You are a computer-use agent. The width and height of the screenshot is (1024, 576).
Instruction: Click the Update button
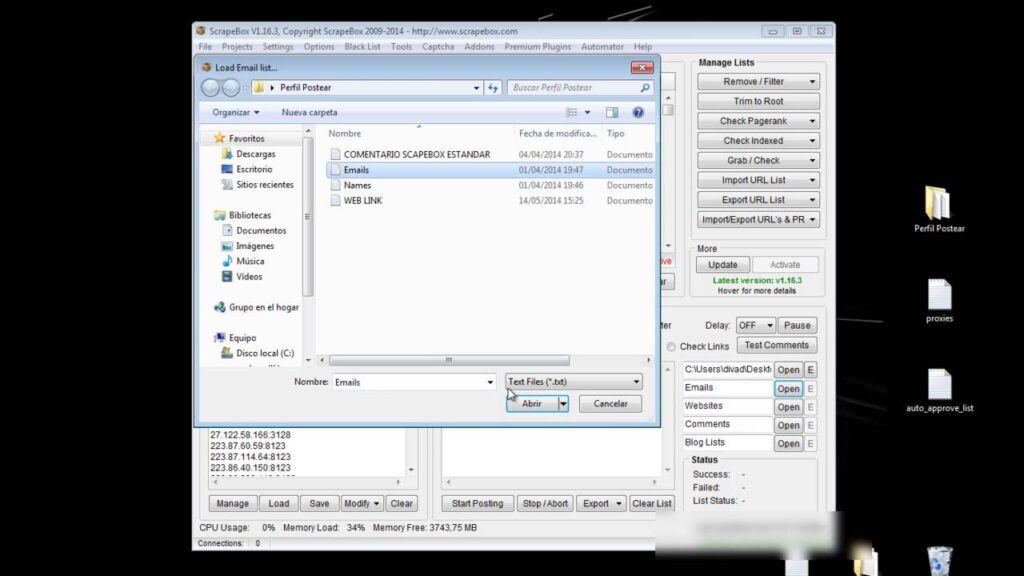pos(722,265)
